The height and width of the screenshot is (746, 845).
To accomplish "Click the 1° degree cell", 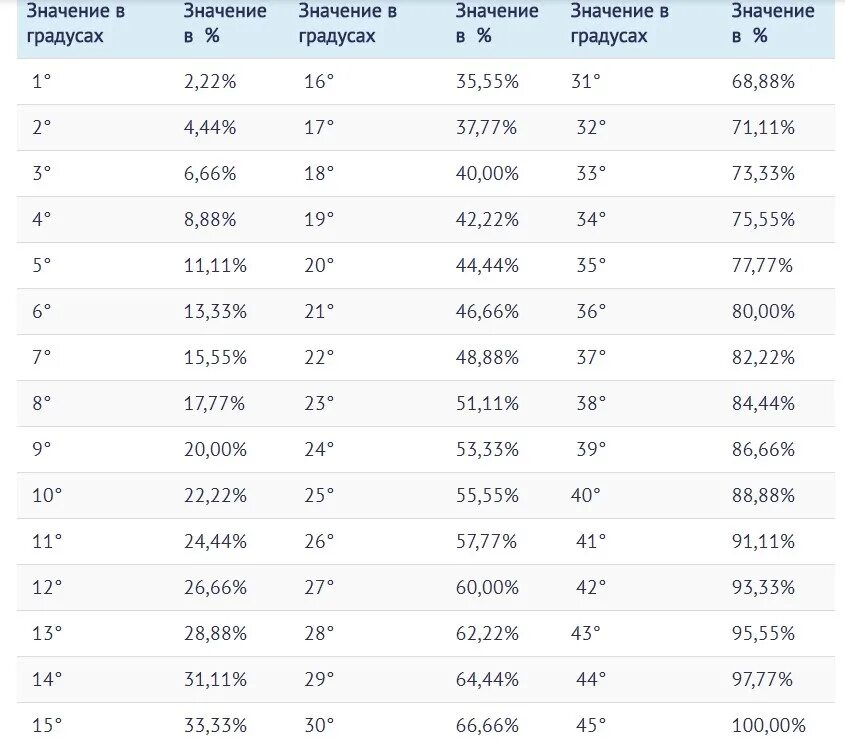I will point(41,82).
